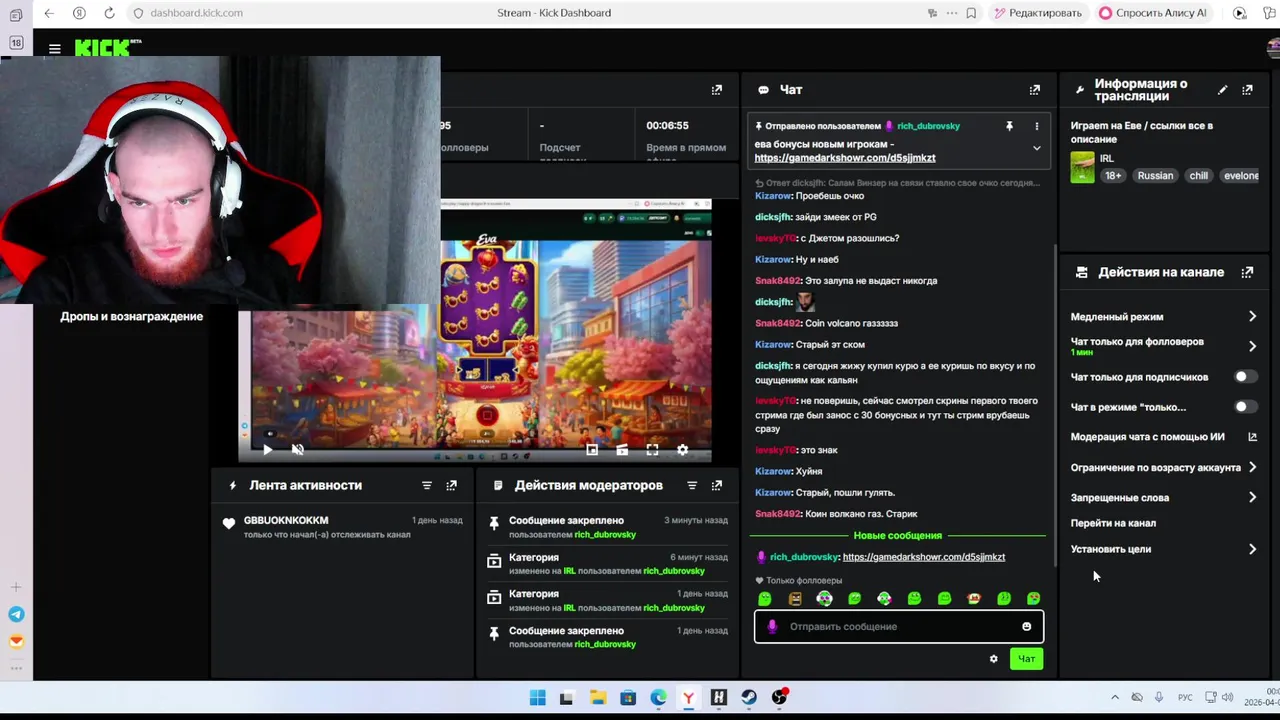Edit the stream information with the pencil icon
Viewport: 1280px width, 720px height.
click(x=1222, y=90)
